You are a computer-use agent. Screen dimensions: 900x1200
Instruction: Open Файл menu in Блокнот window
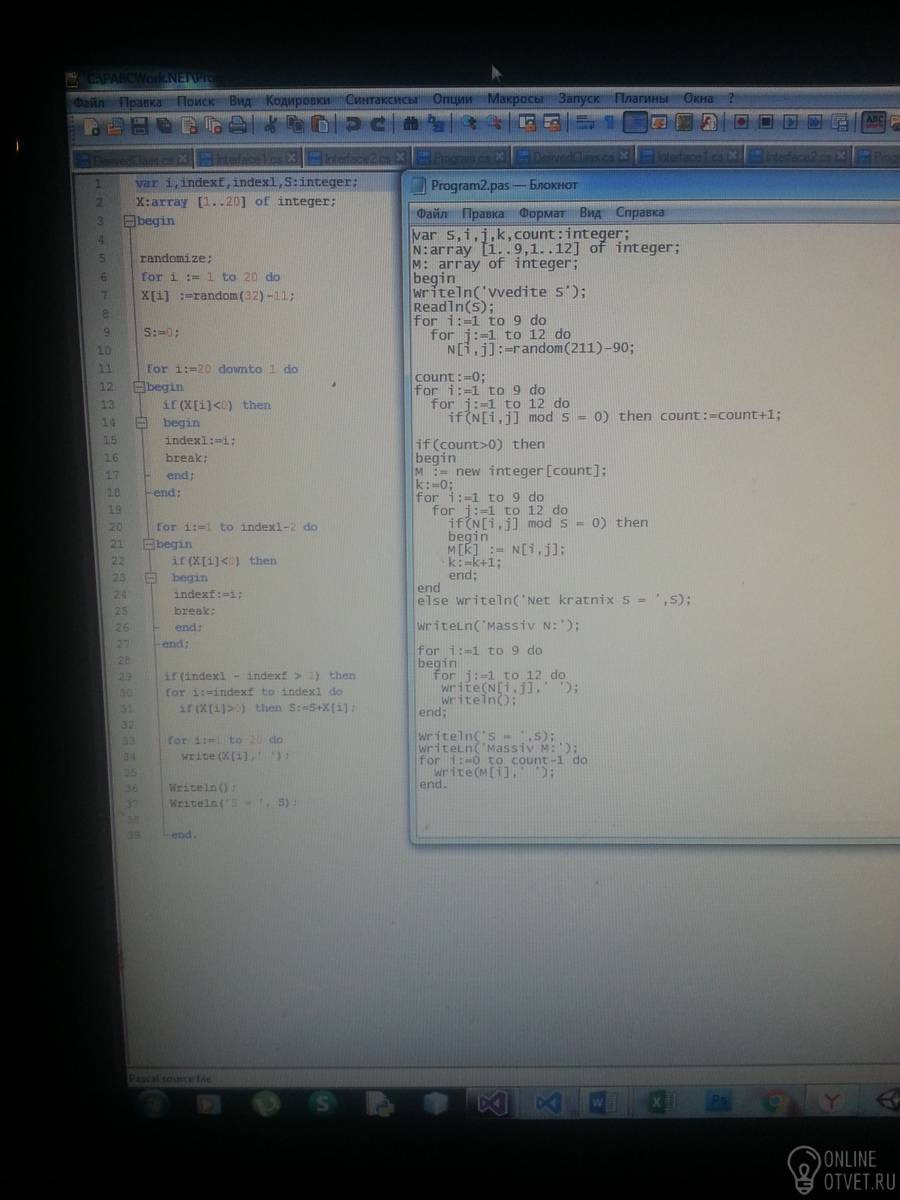pyautogui.click(x=432, y=213)
